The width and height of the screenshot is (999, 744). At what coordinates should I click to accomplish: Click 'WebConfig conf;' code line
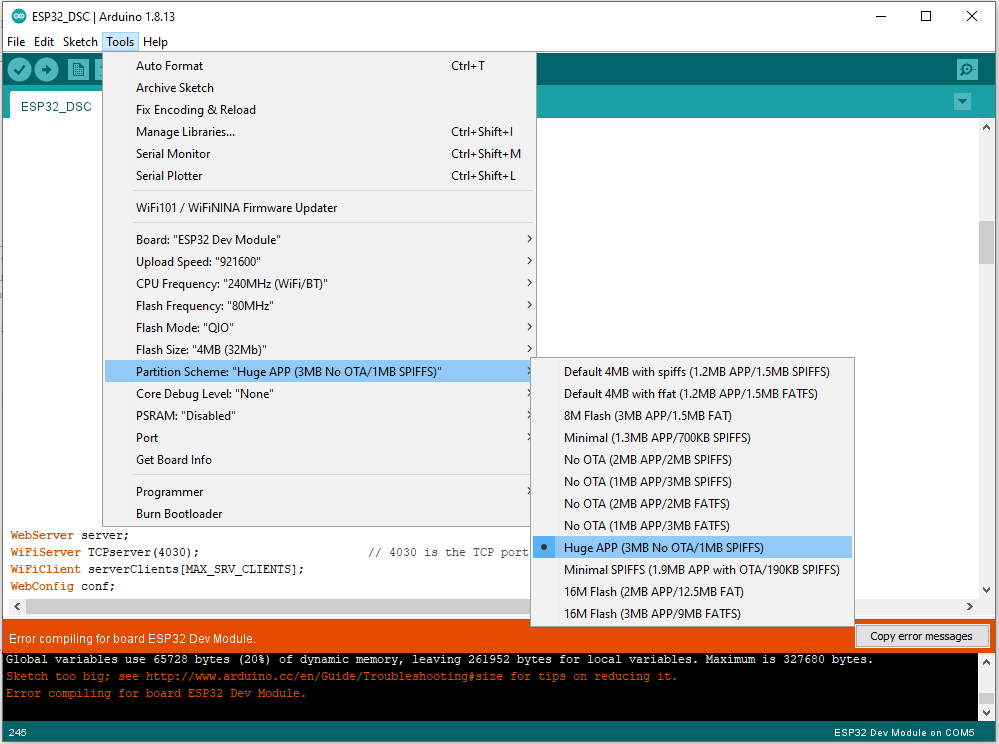(62, 586)
